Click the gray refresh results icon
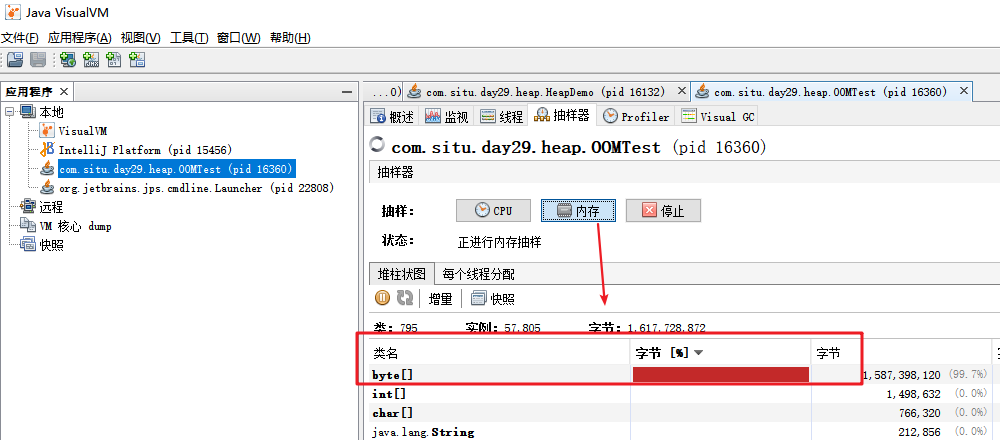The image size is (1000, 440). point(404,298)
